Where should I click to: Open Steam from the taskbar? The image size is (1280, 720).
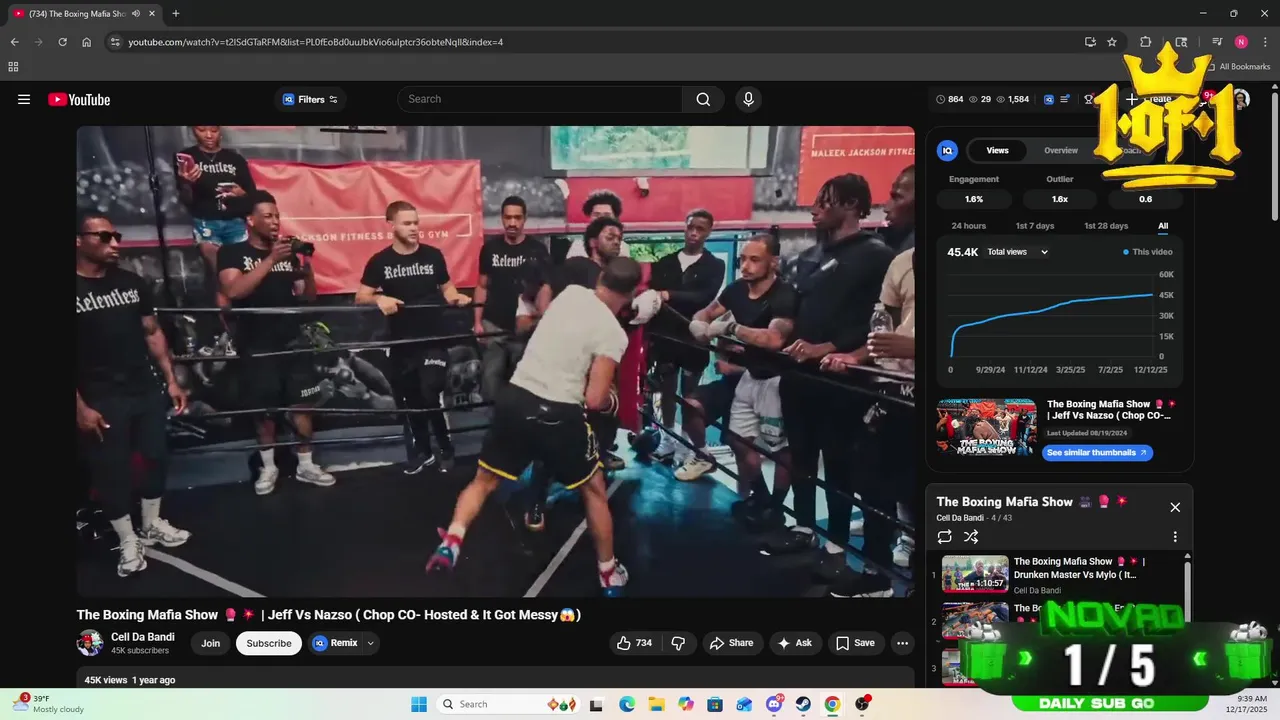803,704
